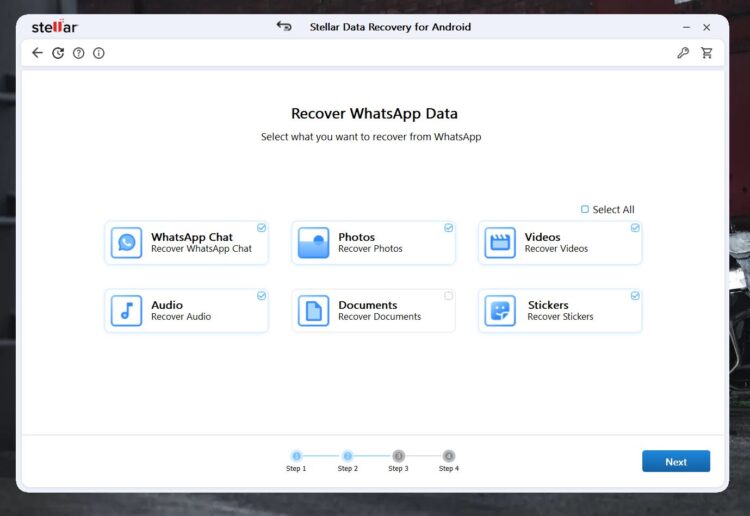Uncheck the Photos checkbox

[449, 228]
